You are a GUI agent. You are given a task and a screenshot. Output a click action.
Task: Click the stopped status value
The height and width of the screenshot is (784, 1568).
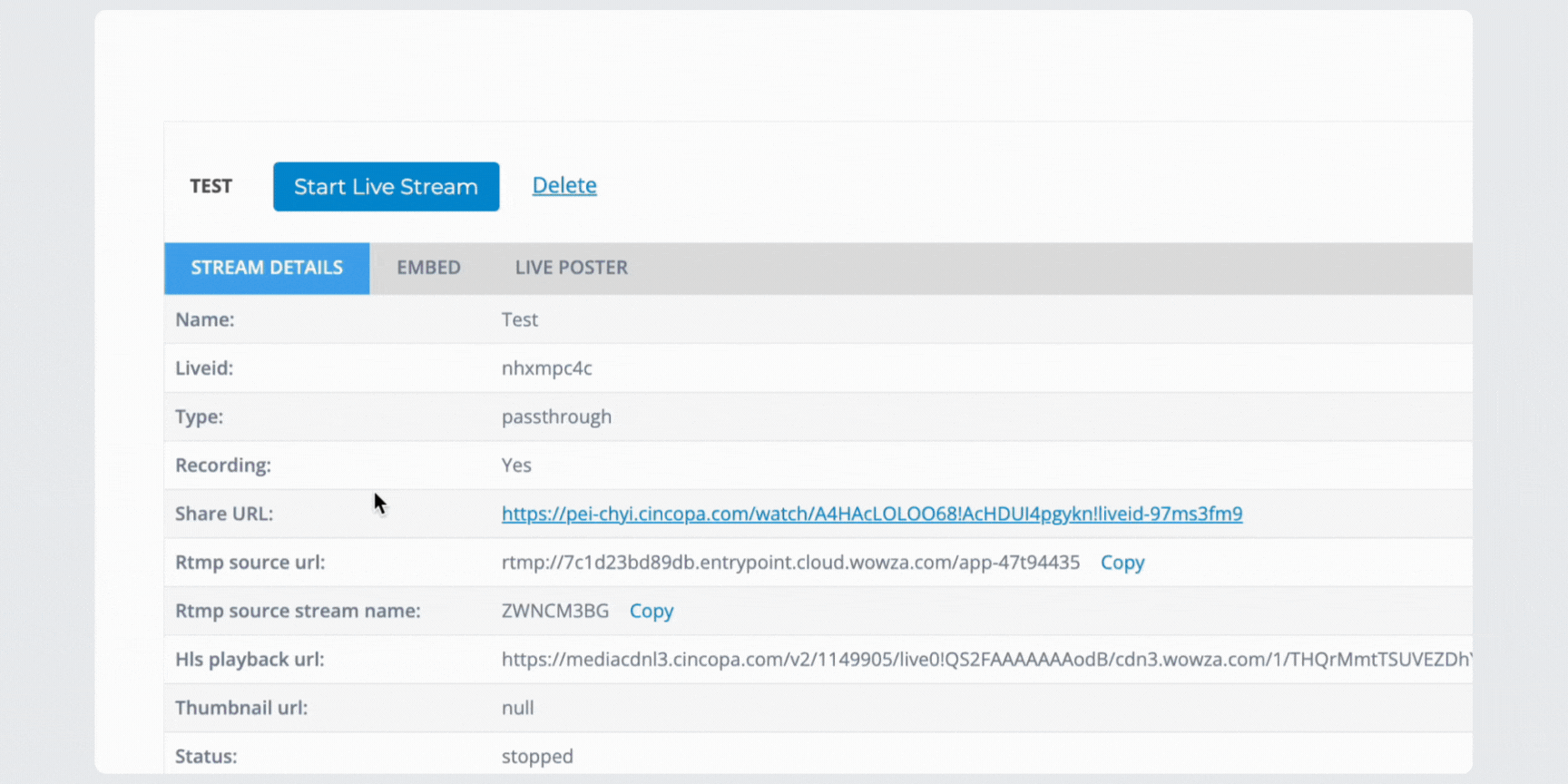[537, 756]
